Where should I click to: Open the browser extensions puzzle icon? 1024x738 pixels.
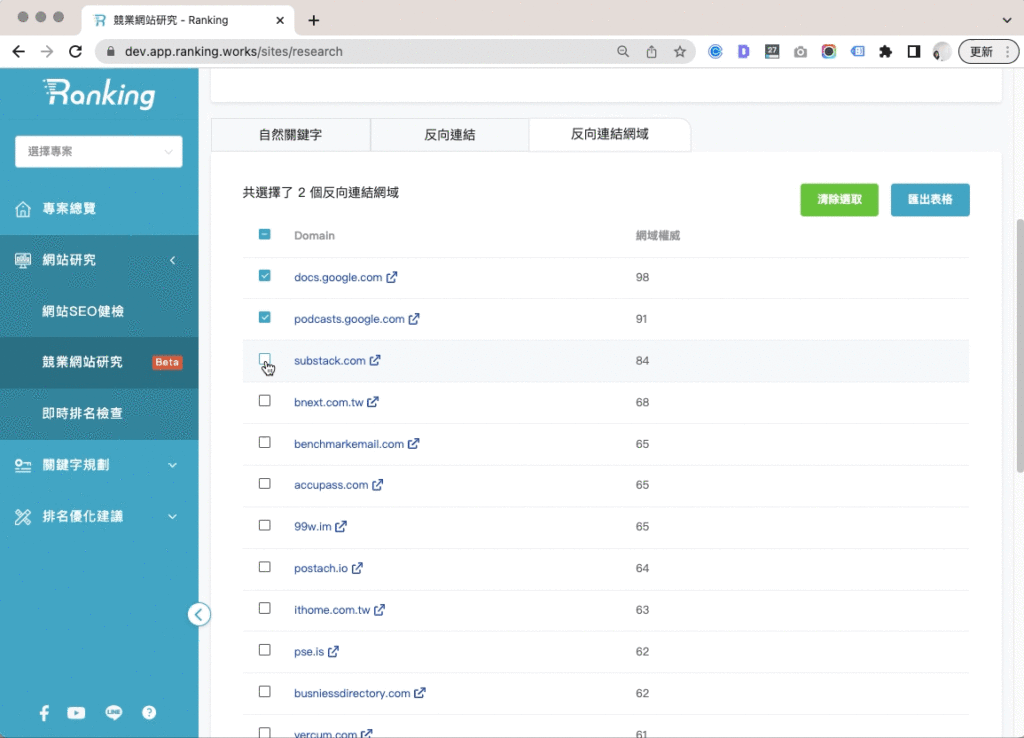coord(885,52)
